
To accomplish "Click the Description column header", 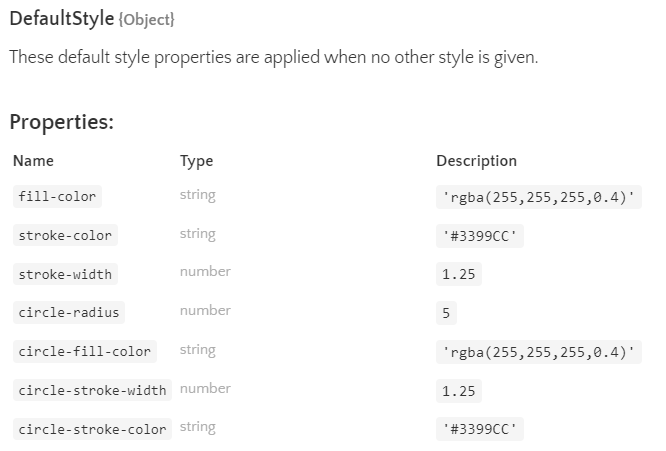I will pyautogui.click(x=476, y=161).
